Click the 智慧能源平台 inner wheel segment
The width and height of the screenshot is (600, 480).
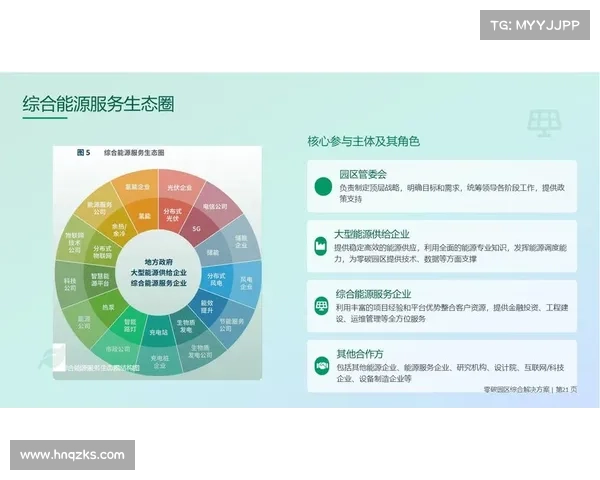click(100, 280)
